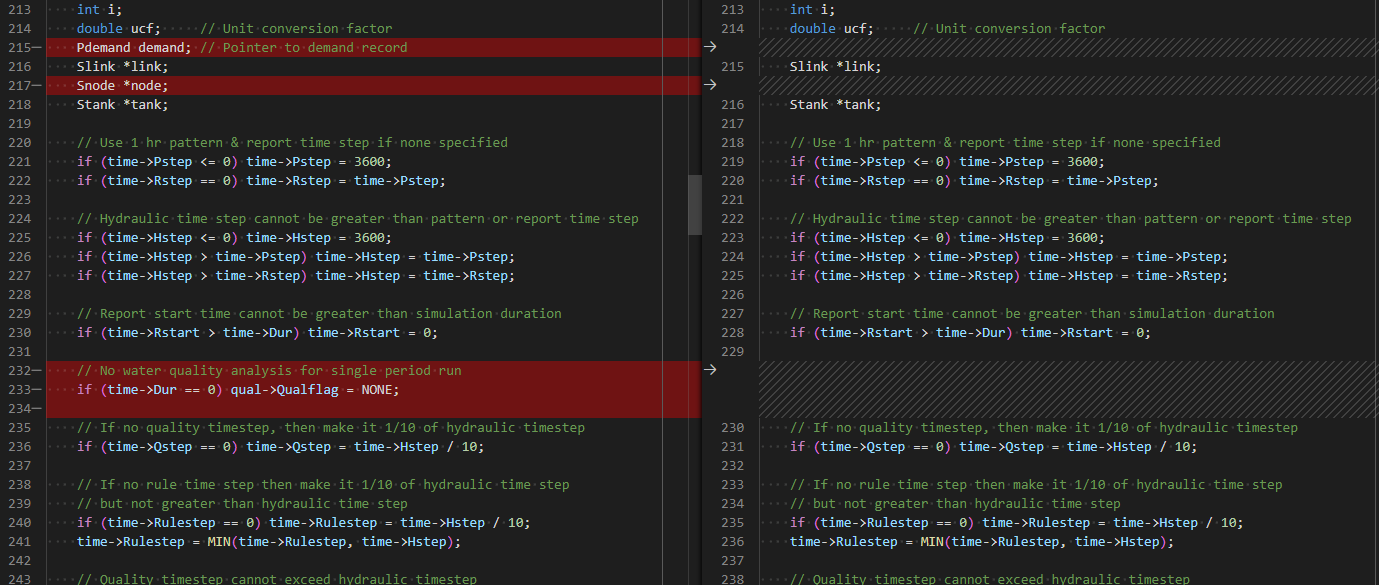Click the left pane vertical scrollbar thumb
Screen dimensions: 1379x585
[x=695, y=205]
